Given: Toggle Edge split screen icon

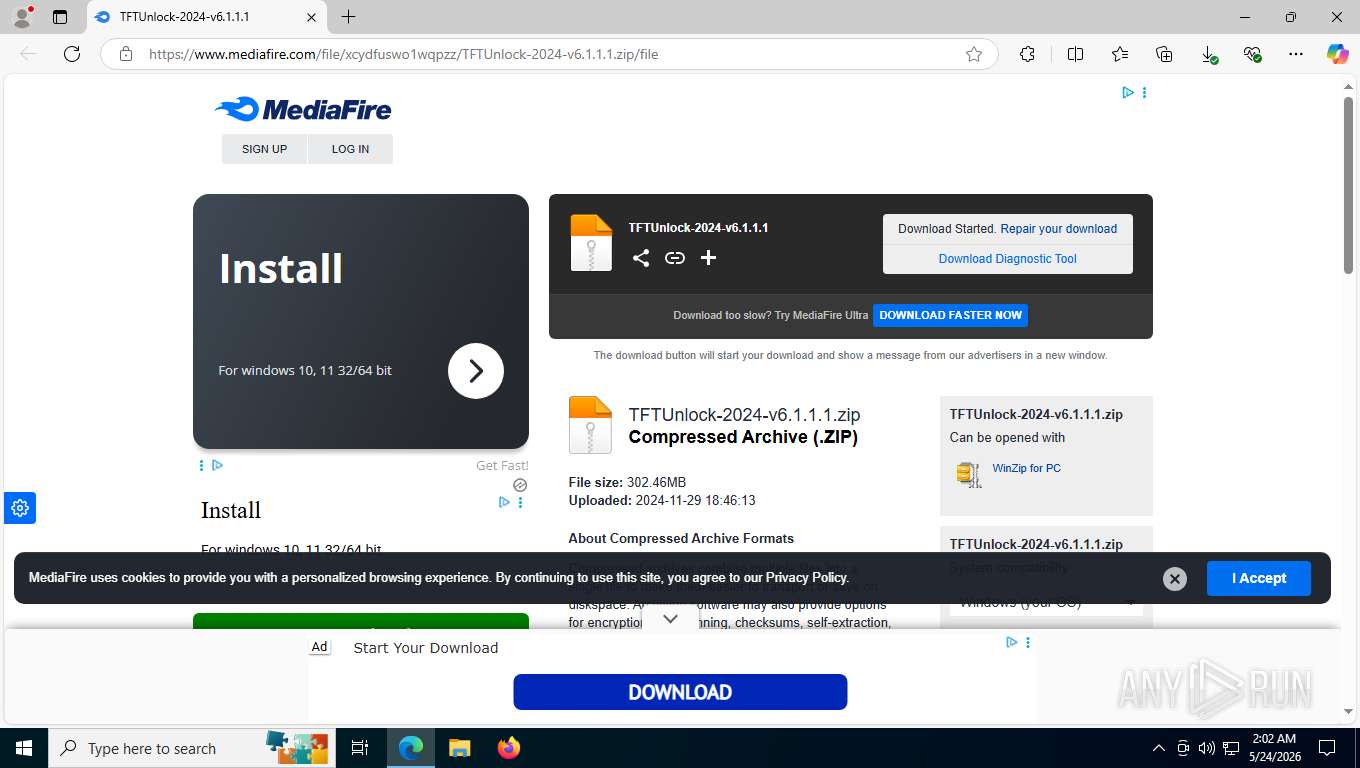Looking at the screenshot, I should coord(1076,54).
